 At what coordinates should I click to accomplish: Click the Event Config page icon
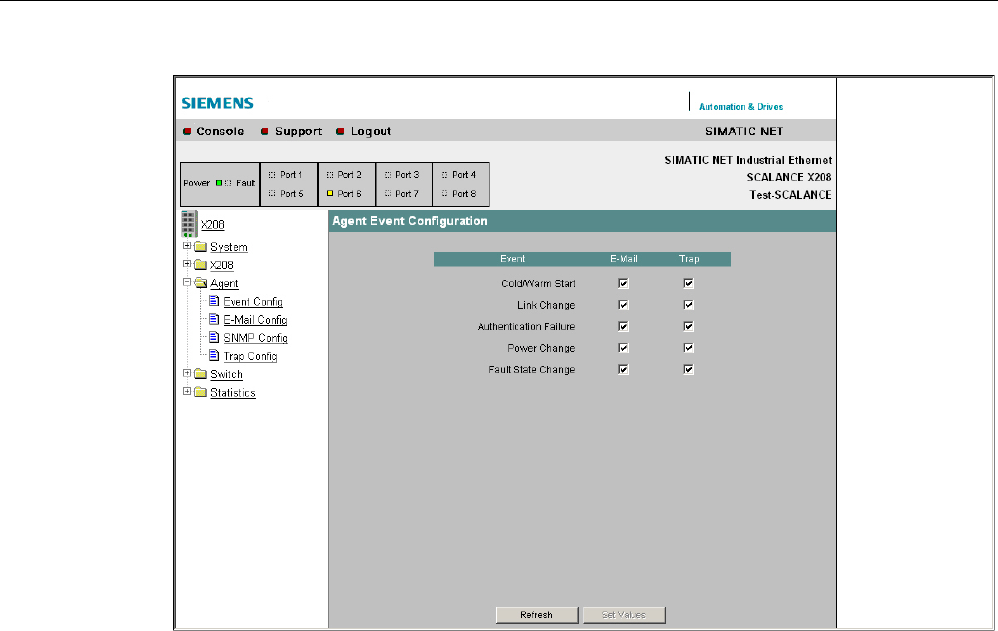pyautogui.click(x=214, y=301)
